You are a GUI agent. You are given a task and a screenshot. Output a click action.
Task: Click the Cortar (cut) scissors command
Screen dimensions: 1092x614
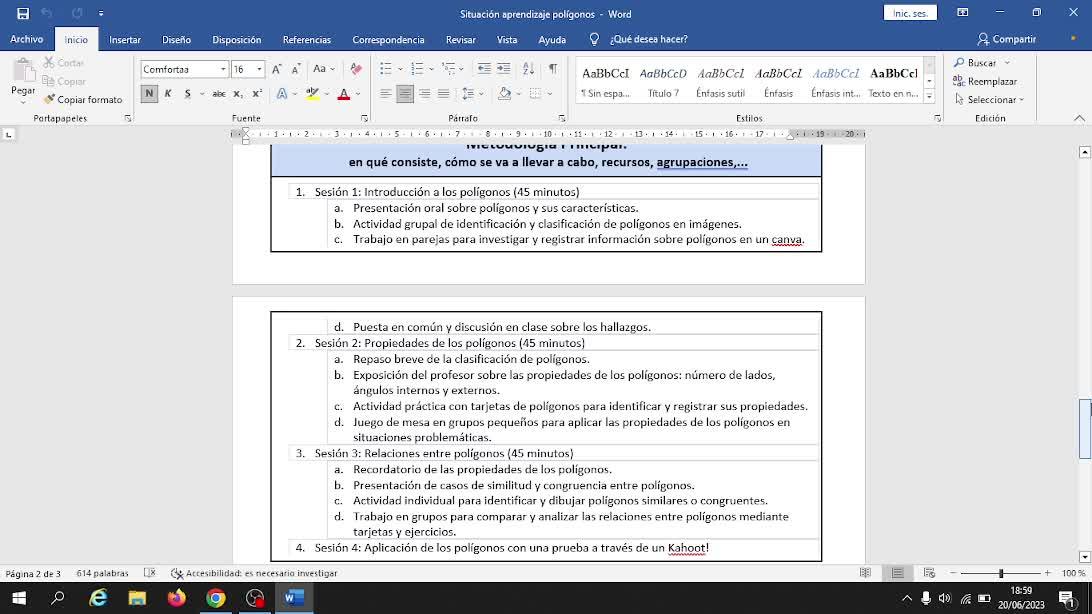[x=63, y=63]
